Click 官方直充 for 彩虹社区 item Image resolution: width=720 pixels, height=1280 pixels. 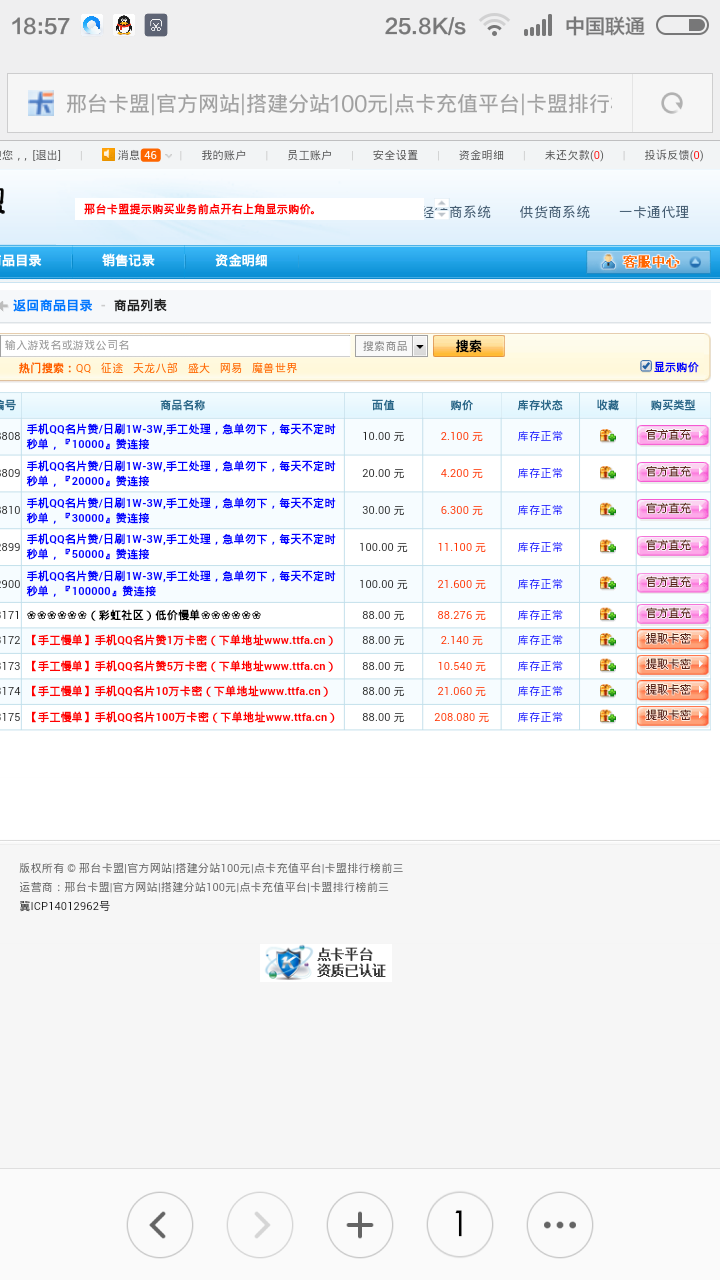tap(672, 614)
